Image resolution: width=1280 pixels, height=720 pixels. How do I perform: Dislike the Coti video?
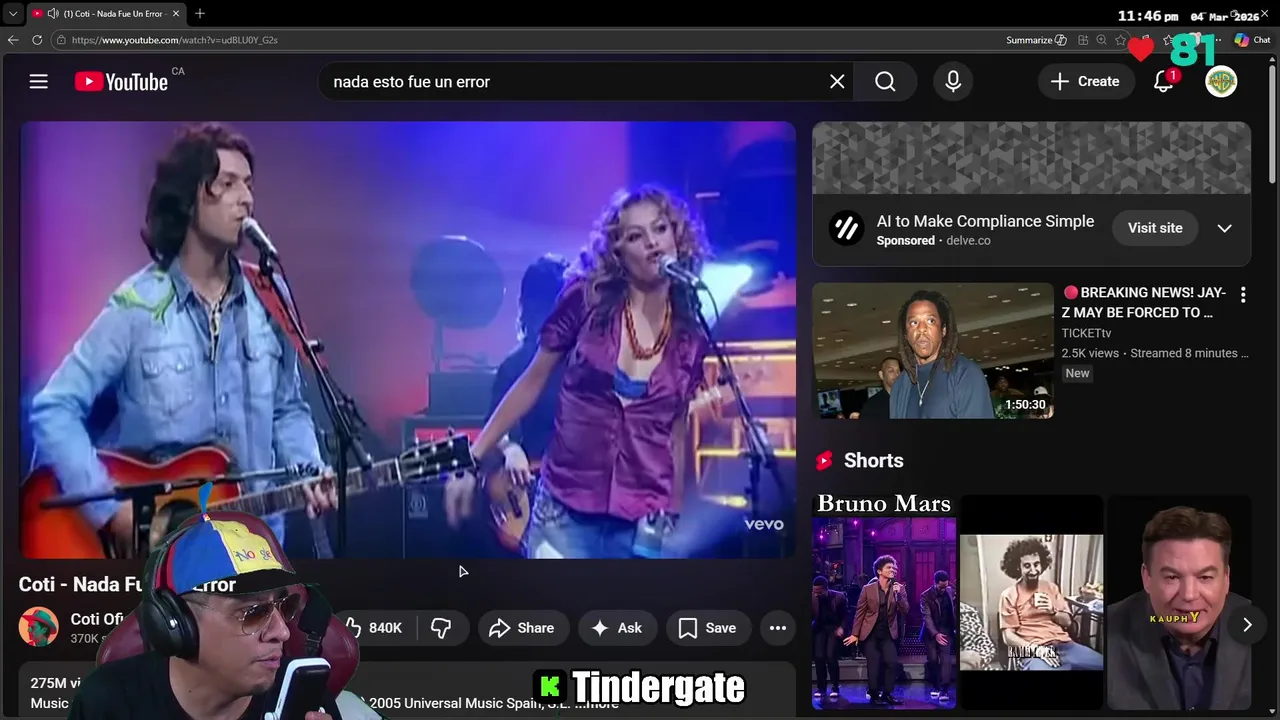click(x=441, y=628)
